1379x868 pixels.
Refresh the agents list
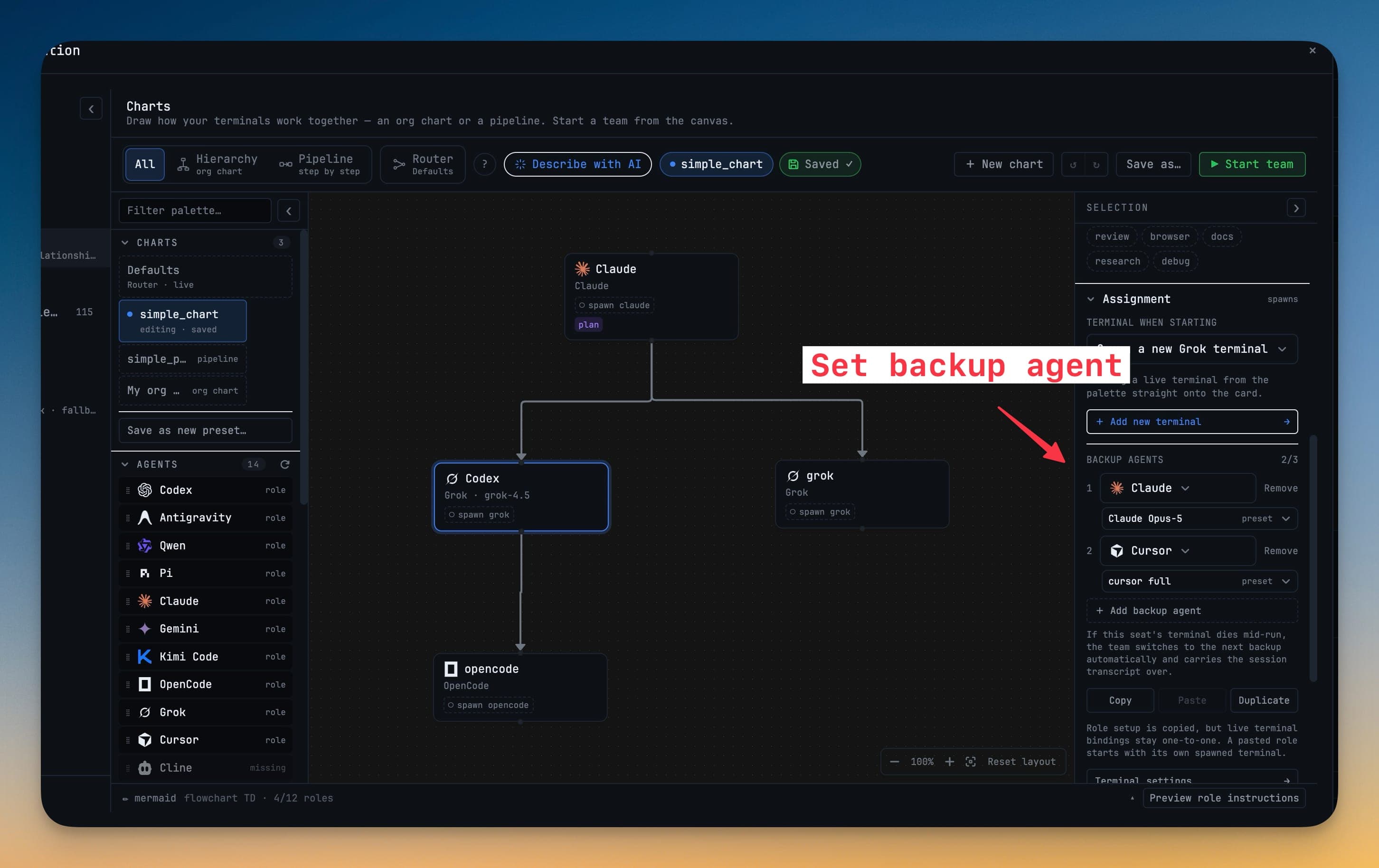point(284,464)
